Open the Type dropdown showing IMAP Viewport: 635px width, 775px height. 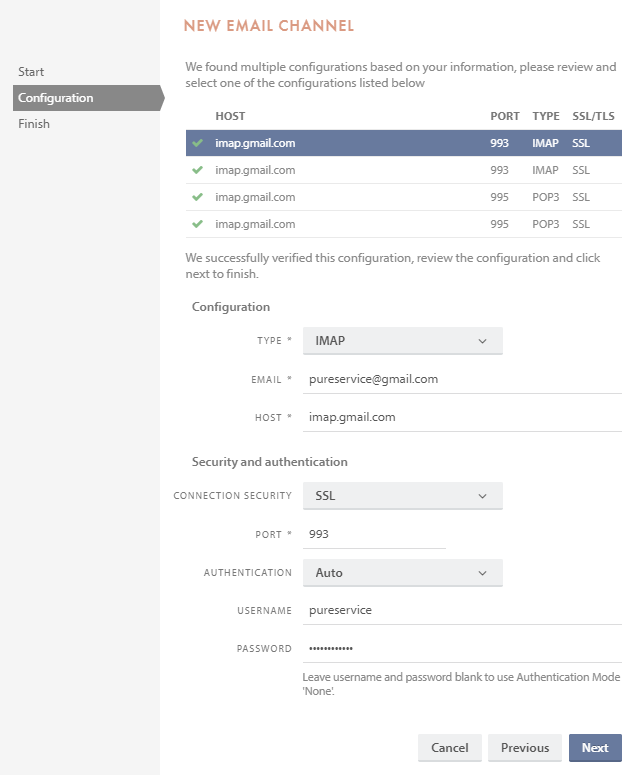(402, 341)
